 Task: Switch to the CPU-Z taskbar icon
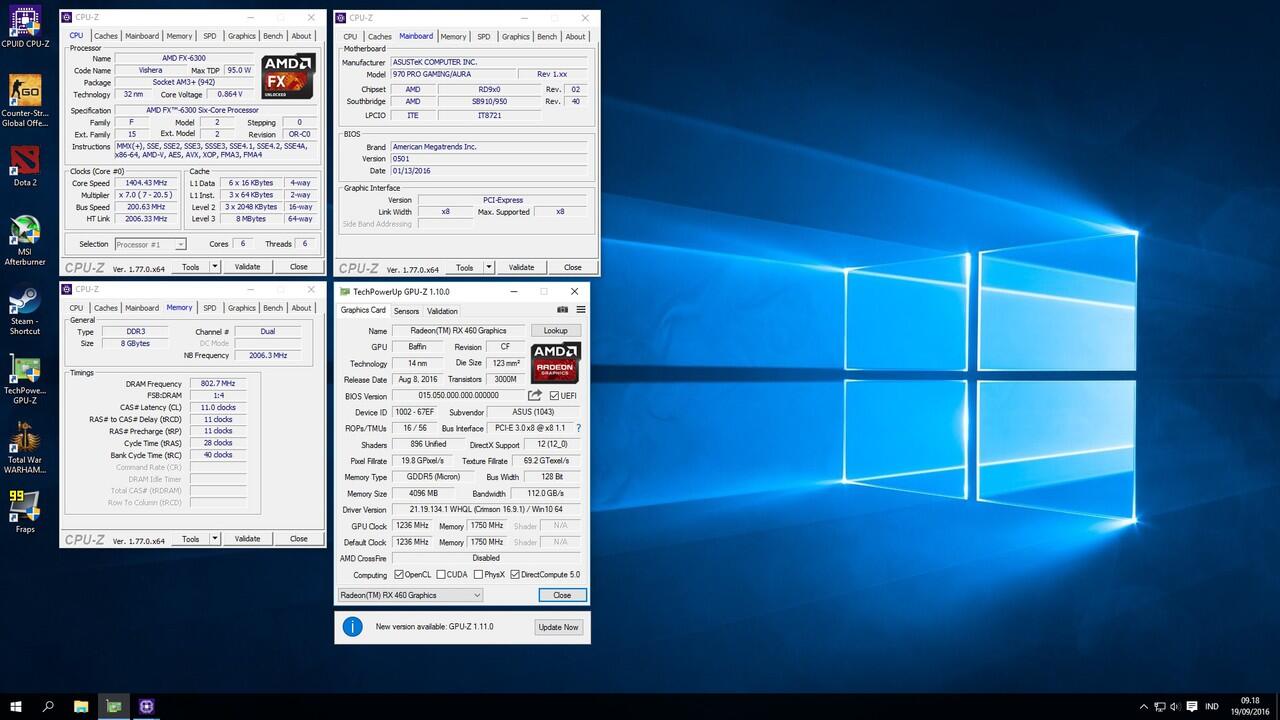pyautogui.click(x=147, y=706)
